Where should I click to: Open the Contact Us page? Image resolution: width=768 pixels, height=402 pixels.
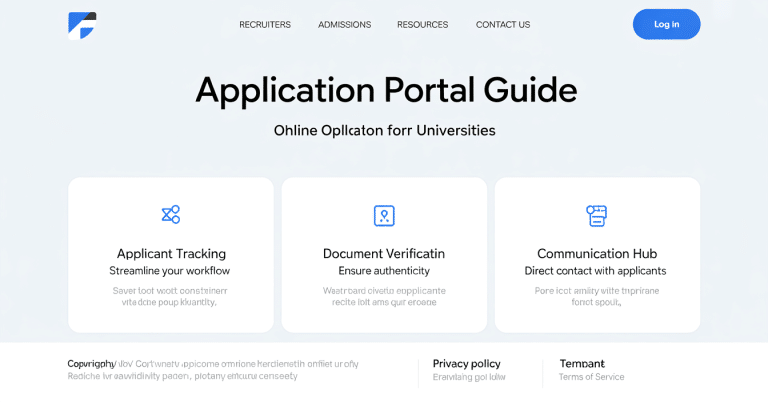(x=503, y=25)
